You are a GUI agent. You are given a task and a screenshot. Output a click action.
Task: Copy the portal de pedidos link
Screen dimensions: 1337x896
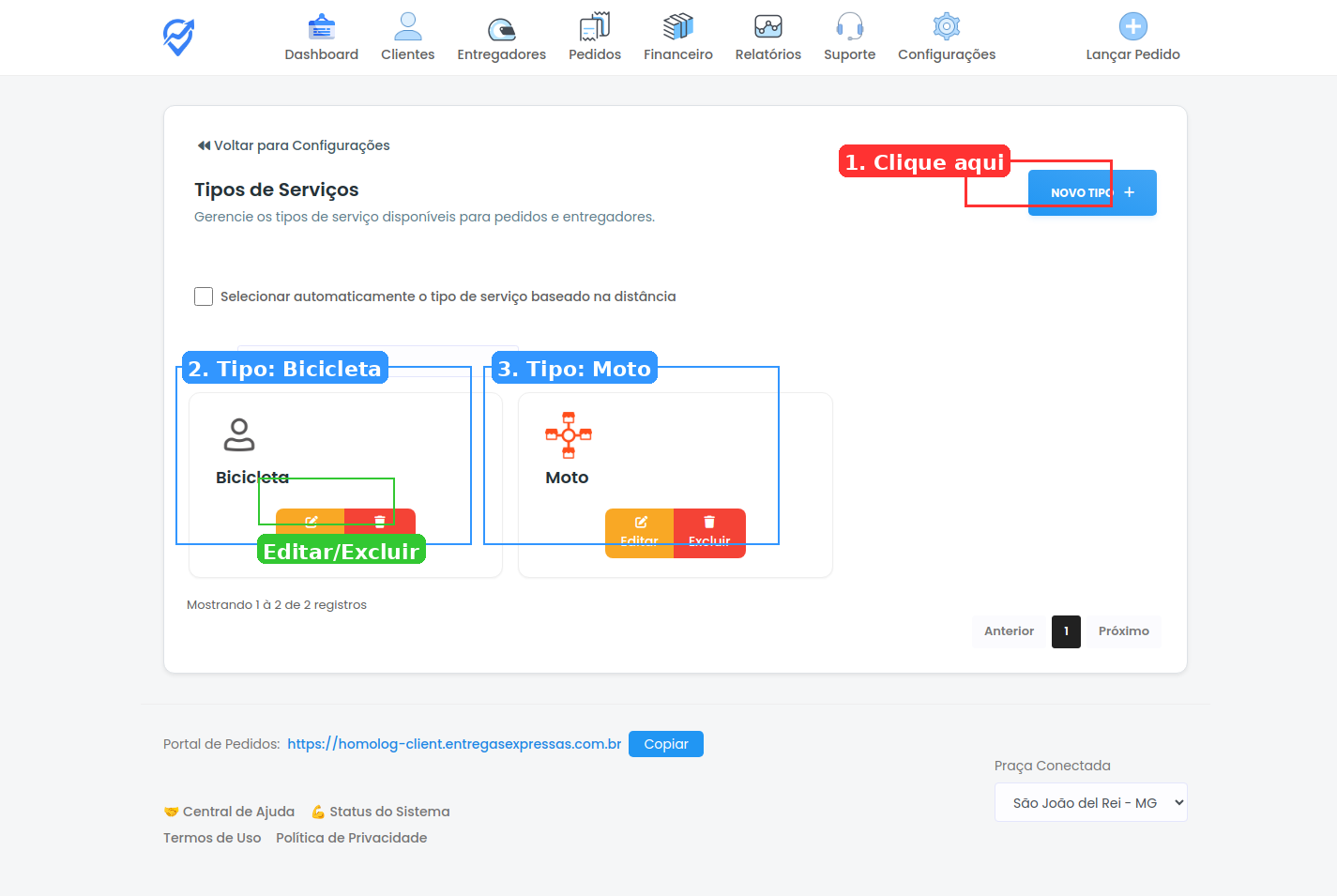[665, 744]
